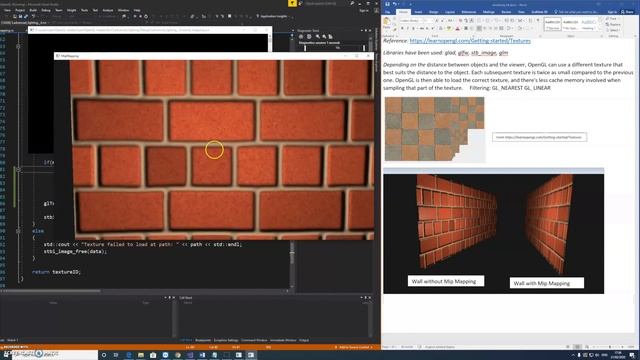Click Replace in Word's Editing group
This screenshot has height=360, width=640.
coord(613,24)
